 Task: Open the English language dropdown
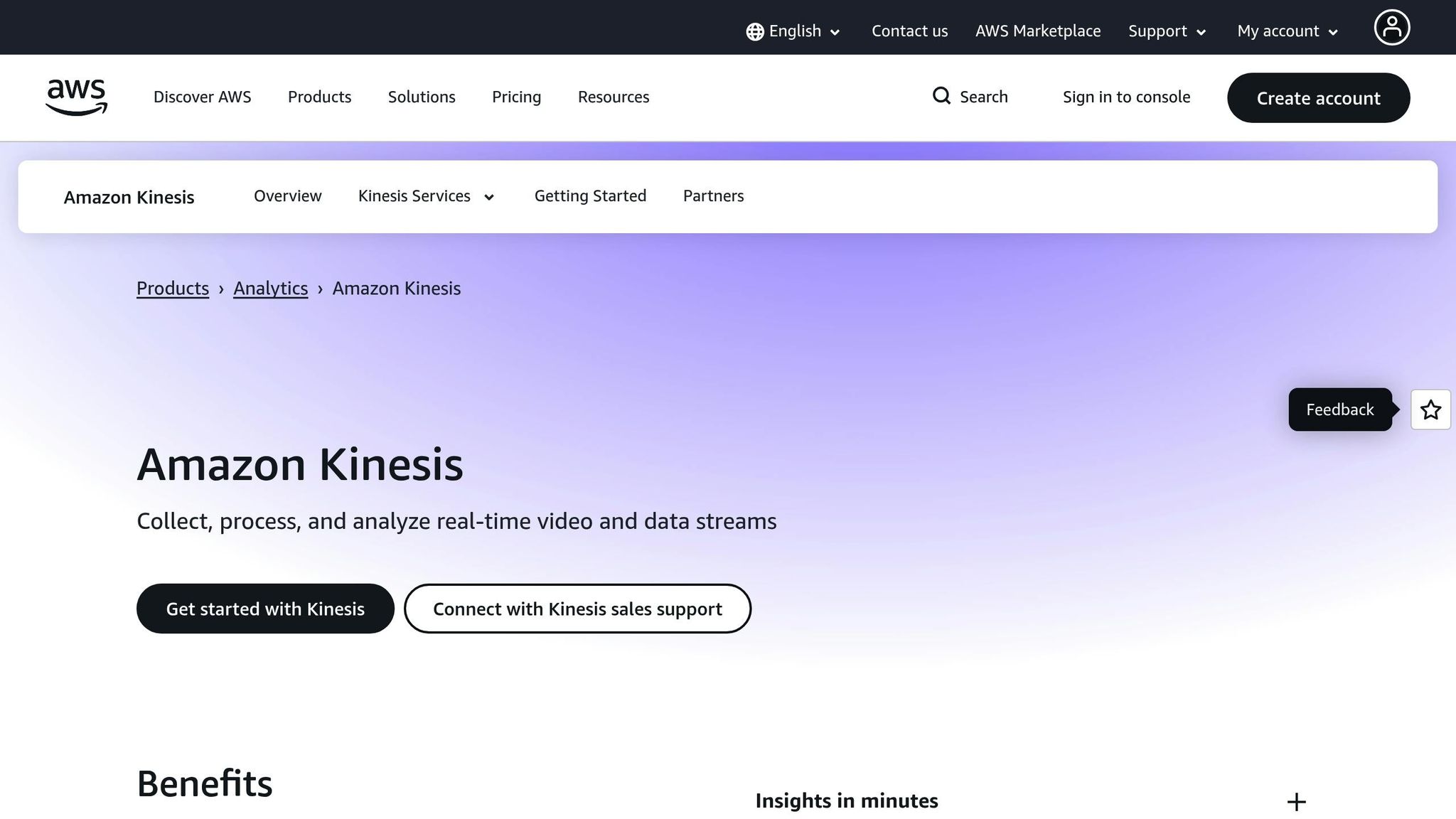[794, 31]
